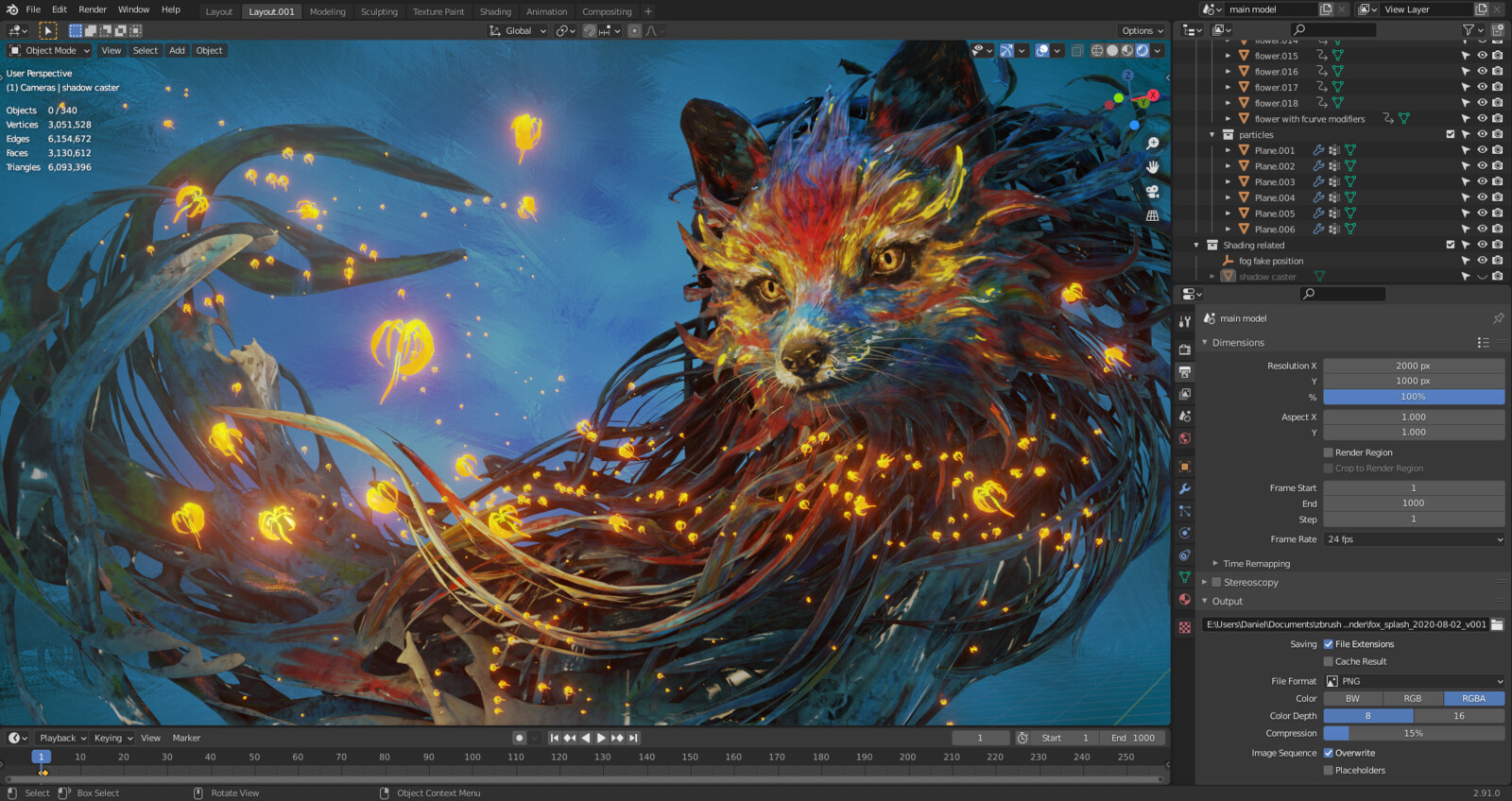Jump to timeline end frame

tap(634, 738)
